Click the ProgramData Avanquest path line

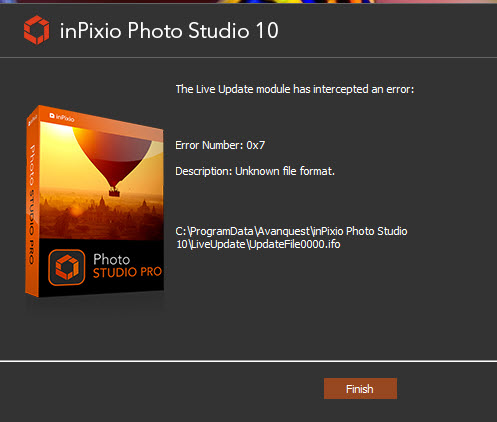click(291, 231)
